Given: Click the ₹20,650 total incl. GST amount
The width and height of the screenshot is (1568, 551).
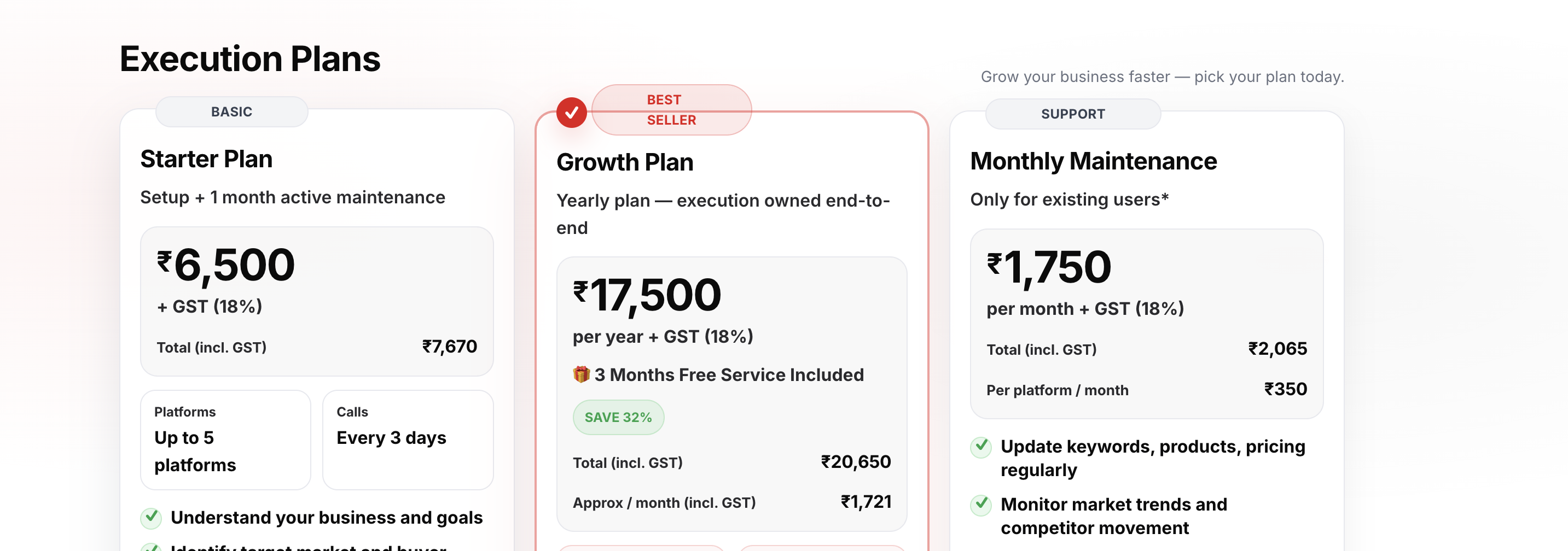Looking at the screenshot, I should click(855, 462).
